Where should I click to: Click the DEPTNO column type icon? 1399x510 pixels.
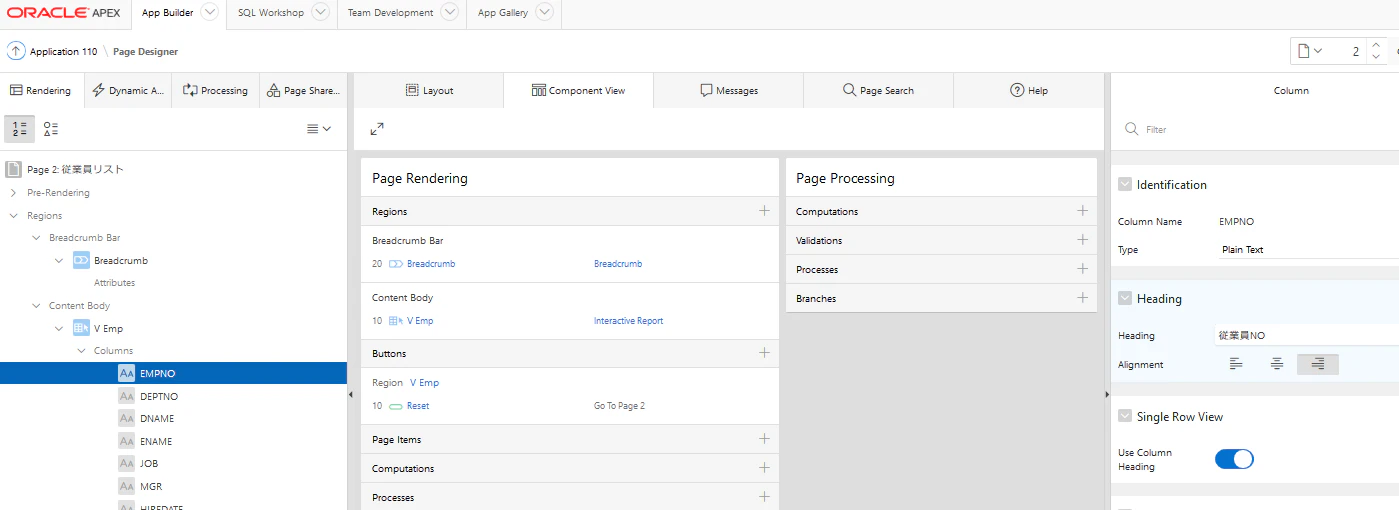[126, 396]
